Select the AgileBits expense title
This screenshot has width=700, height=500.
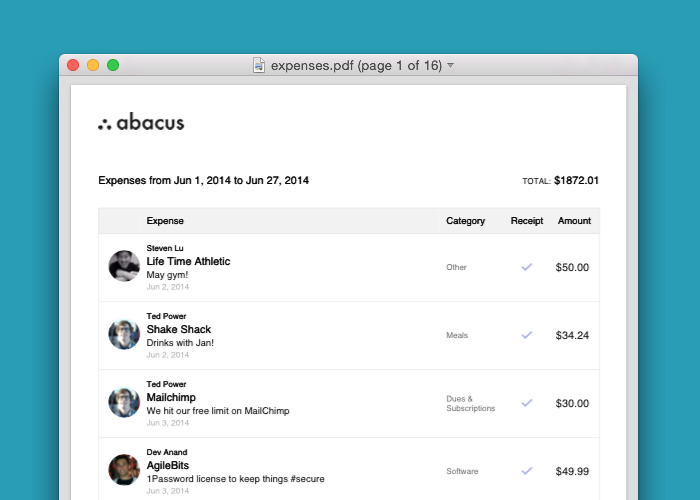tap(168, 465)
